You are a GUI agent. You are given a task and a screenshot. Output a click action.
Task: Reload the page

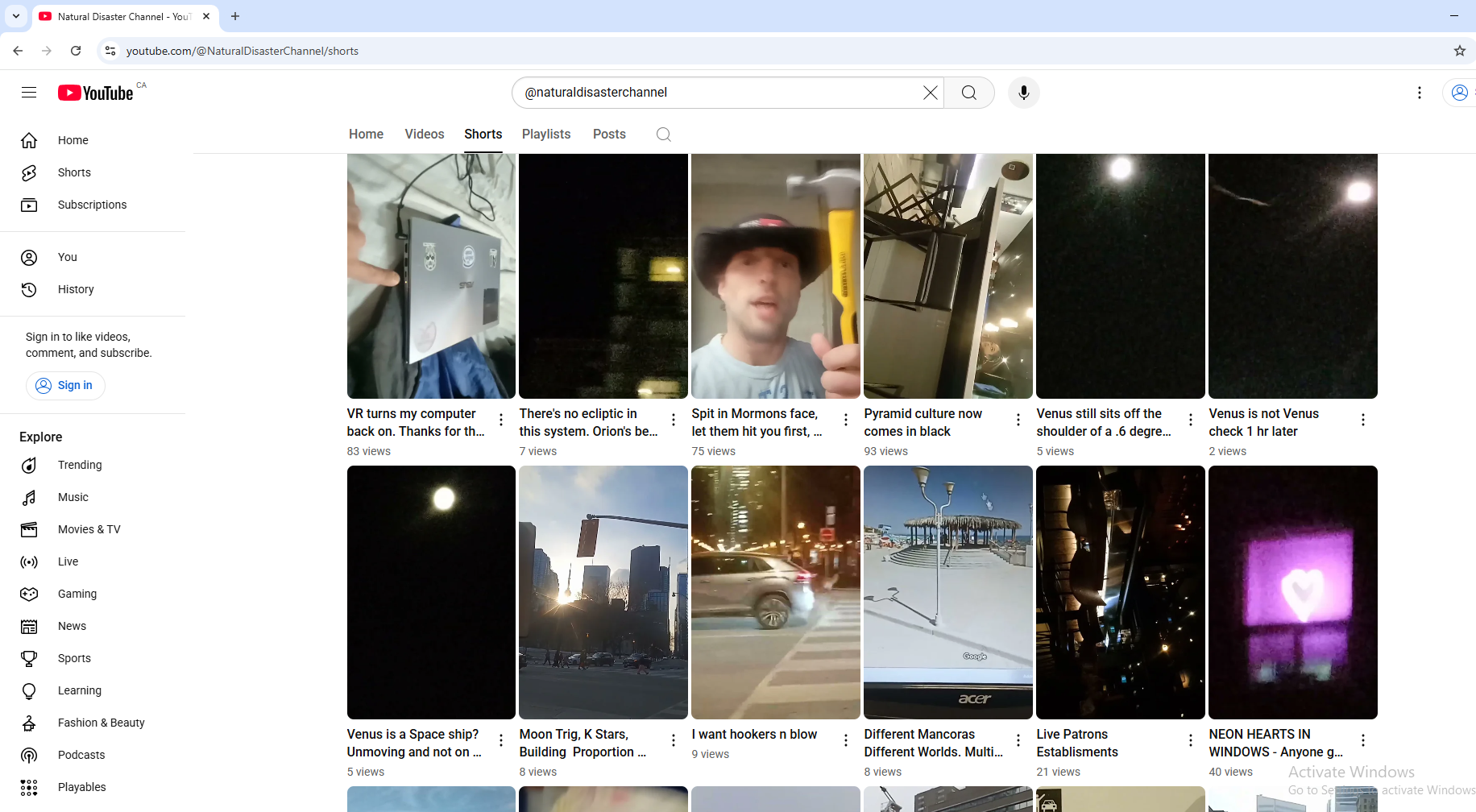pos(76,51)
